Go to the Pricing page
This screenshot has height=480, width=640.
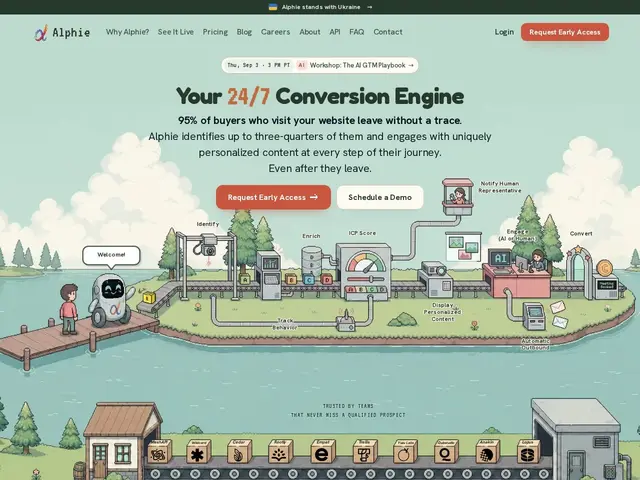click(x=215, y=32)
